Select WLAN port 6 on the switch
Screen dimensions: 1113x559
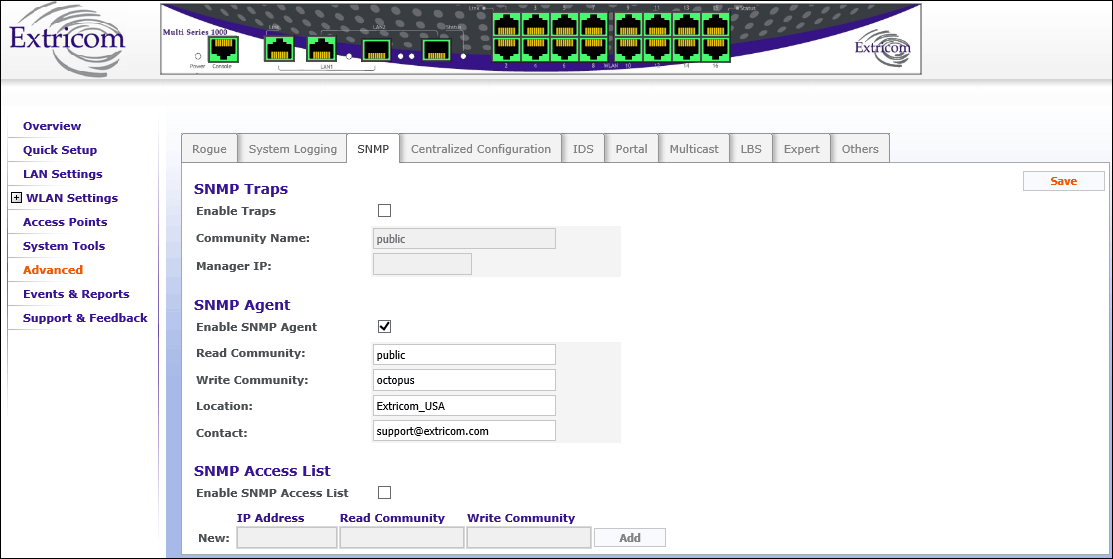564,49
